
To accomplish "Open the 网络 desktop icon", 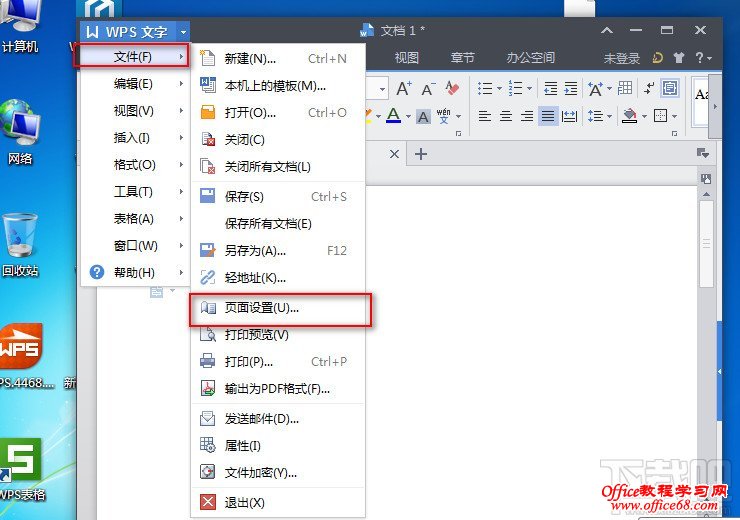I will pos(20,132).
